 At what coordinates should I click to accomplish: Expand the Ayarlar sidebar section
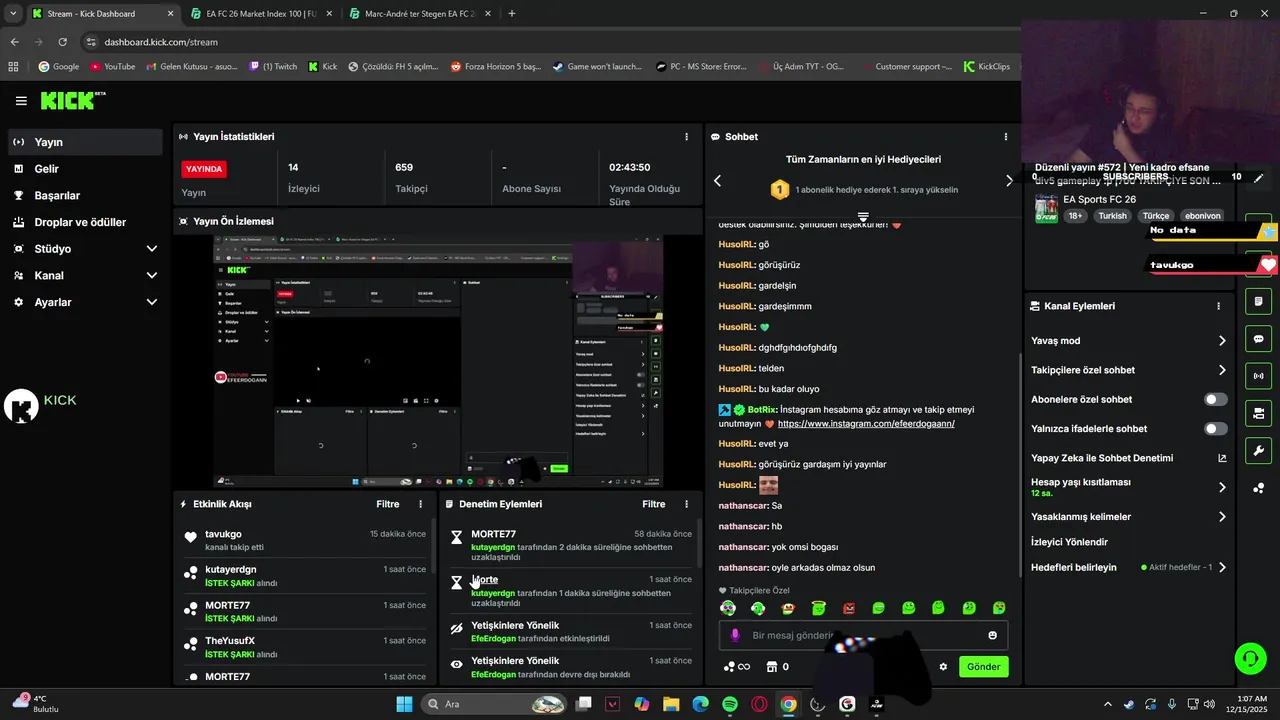click(x=85, y=302)
